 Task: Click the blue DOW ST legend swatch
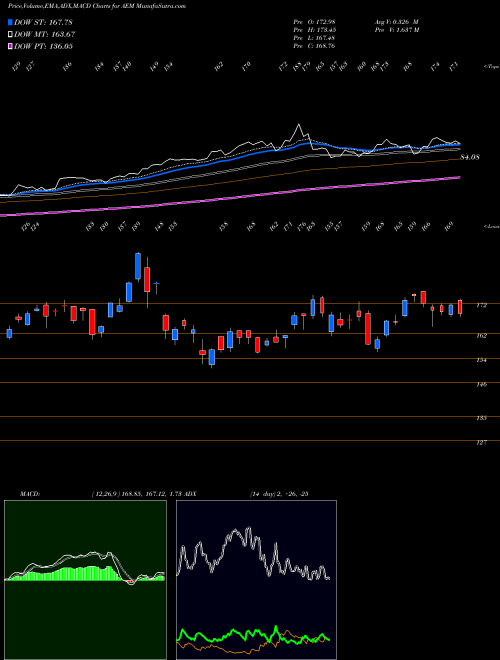coord(11,22)
